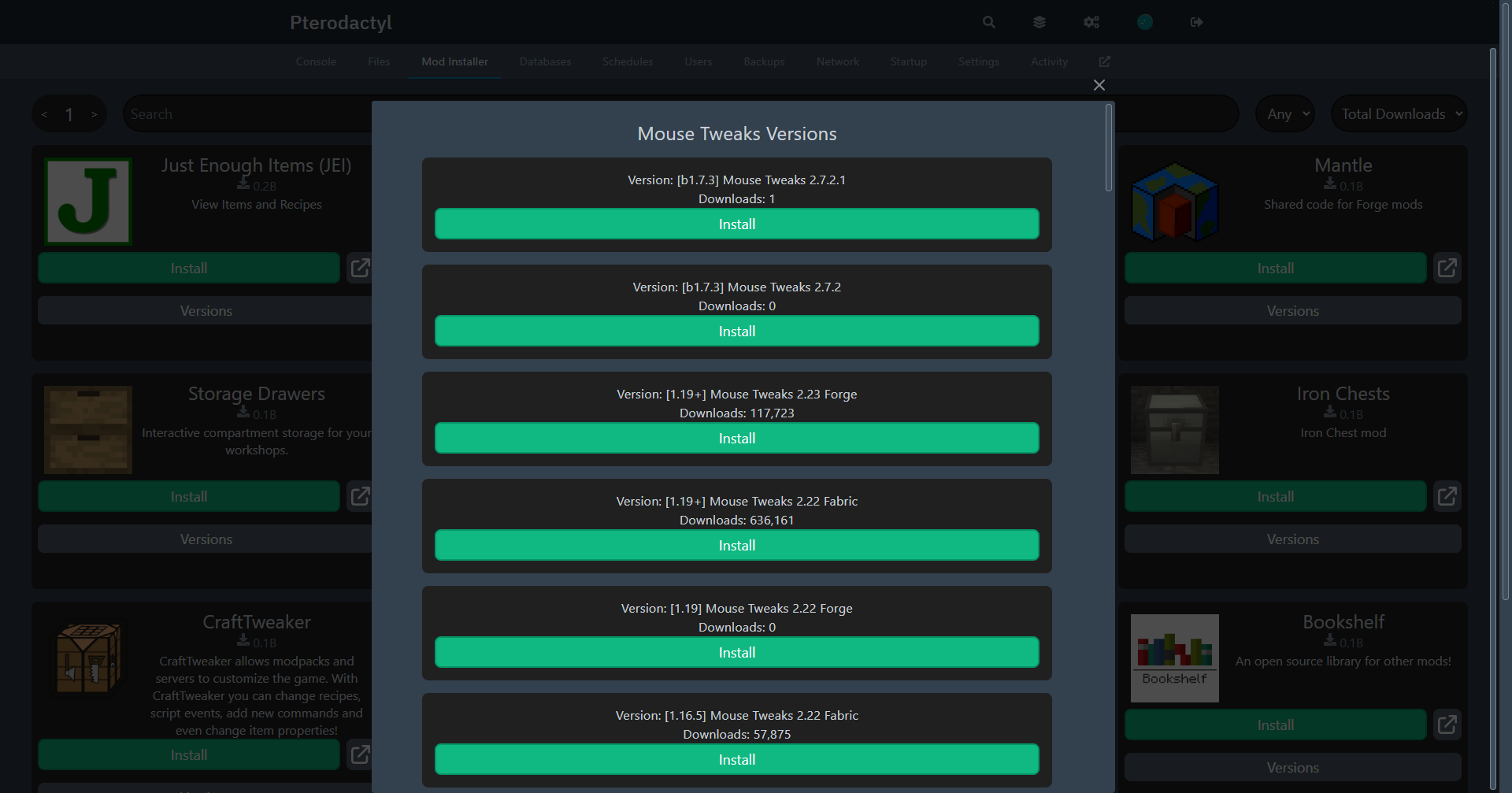Click the versions dialog scrollbar
This screenshot has height=793, width=1512.
[x=1109, y=150]
